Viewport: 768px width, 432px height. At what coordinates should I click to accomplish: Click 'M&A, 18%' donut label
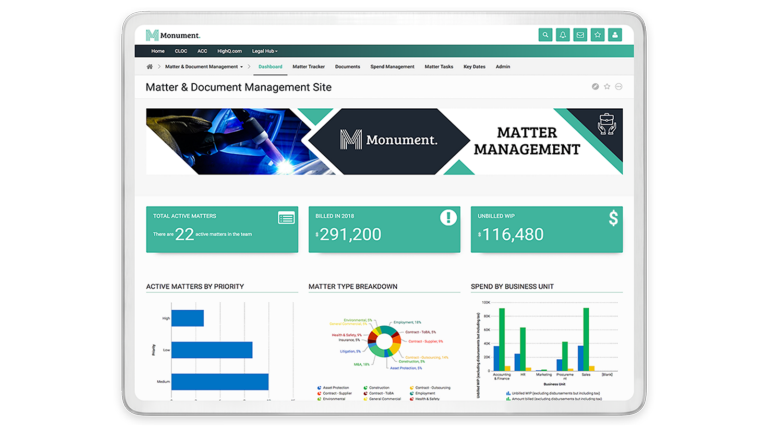[361, 364]
